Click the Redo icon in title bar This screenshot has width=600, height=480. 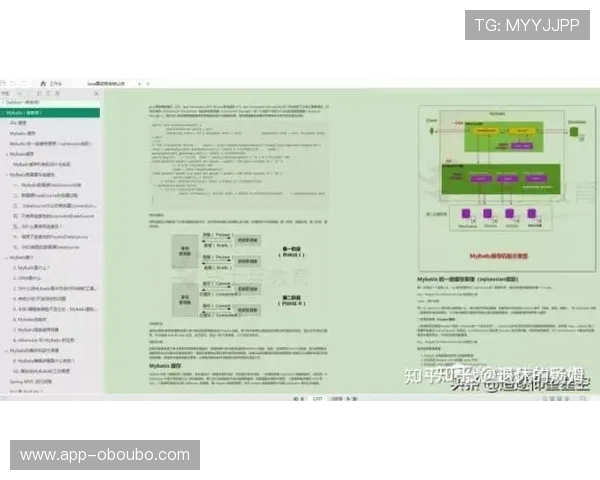point(24,83)
